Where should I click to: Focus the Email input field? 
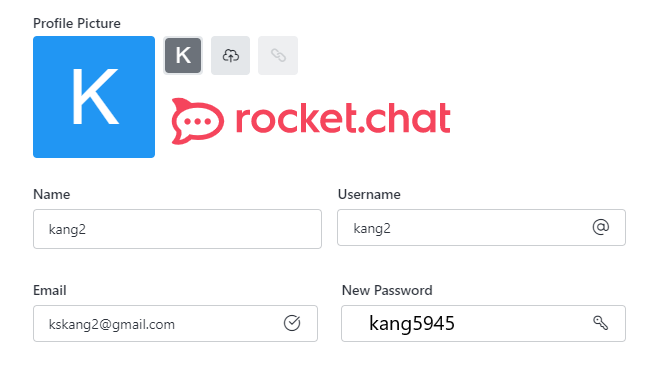point(175,323)
